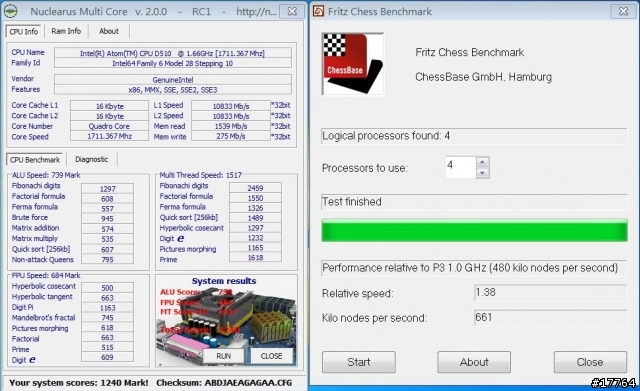Viewport: 640px width, 391px height.
Task: Click the Core Cache L1 value 16 Kbyte
Action: (x=109, y=106)
